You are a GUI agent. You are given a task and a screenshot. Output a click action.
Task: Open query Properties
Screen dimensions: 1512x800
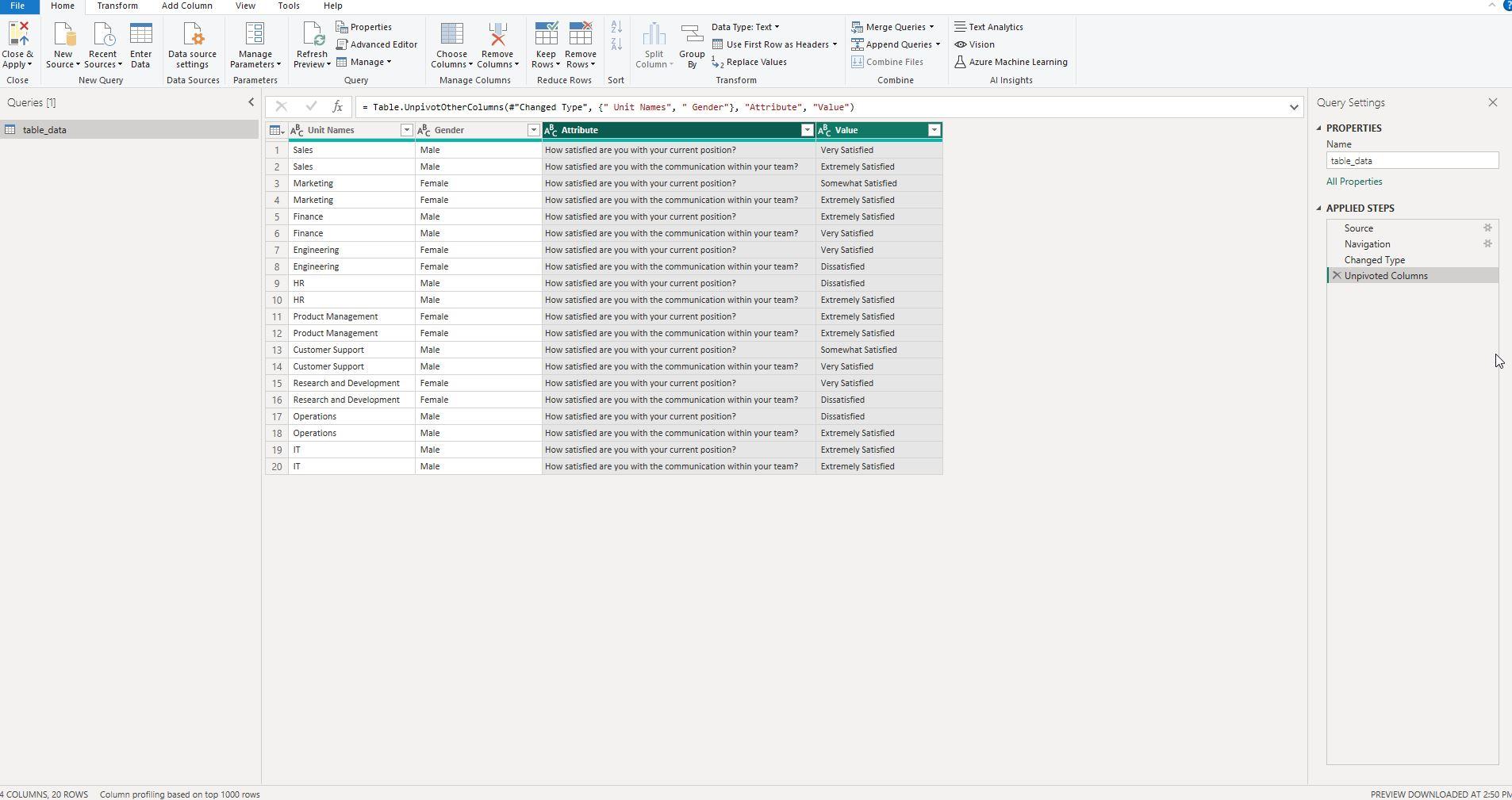tap(364, 27)
